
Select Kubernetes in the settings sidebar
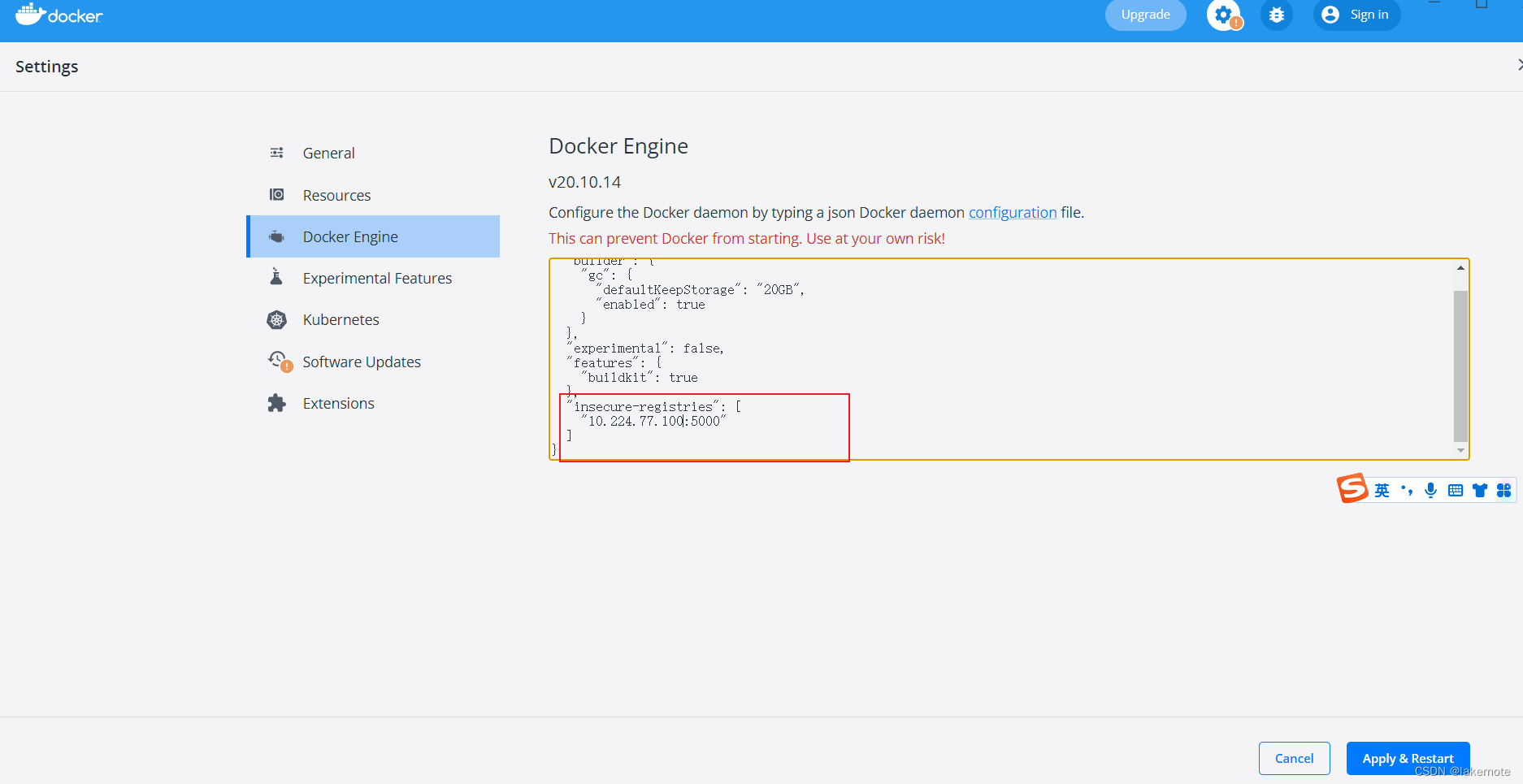click(341, 319)
